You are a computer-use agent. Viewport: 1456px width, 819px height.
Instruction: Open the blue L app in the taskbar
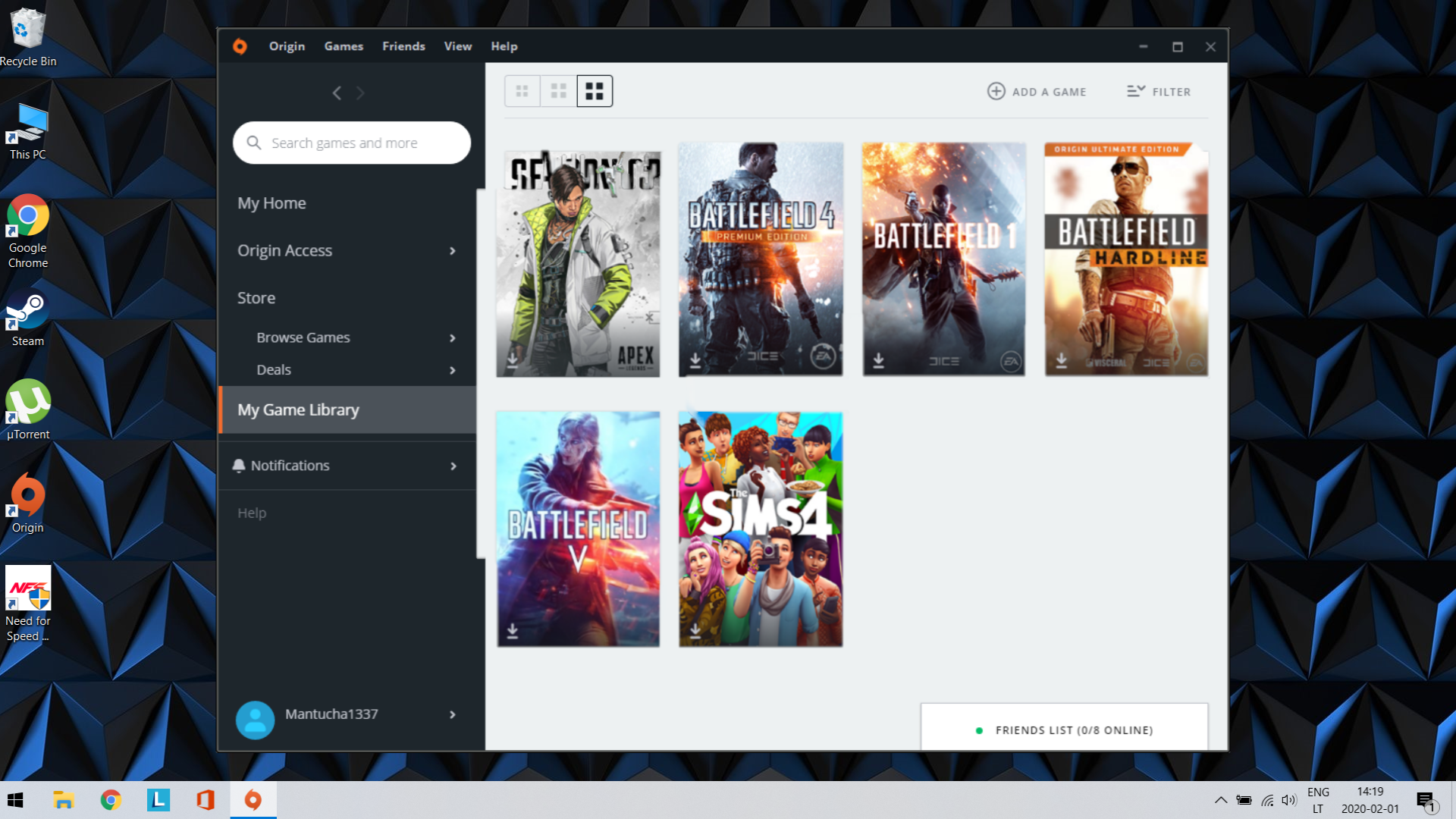pos(158,800)
